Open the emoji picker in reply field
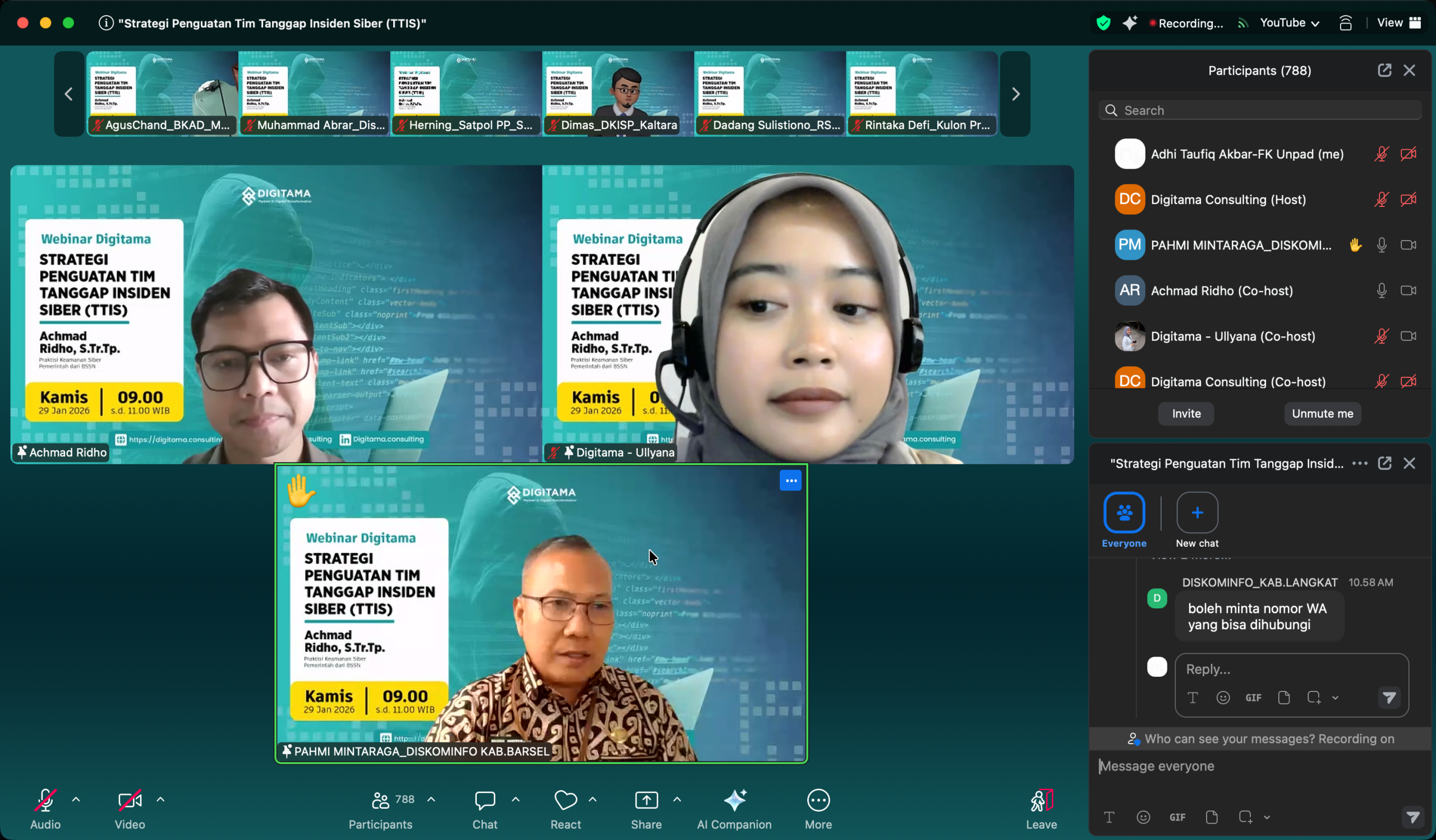 point(1223,698)
